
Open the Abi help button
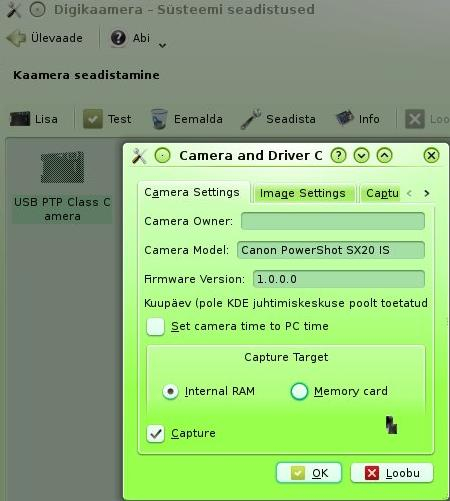click(x=130, y=38)
